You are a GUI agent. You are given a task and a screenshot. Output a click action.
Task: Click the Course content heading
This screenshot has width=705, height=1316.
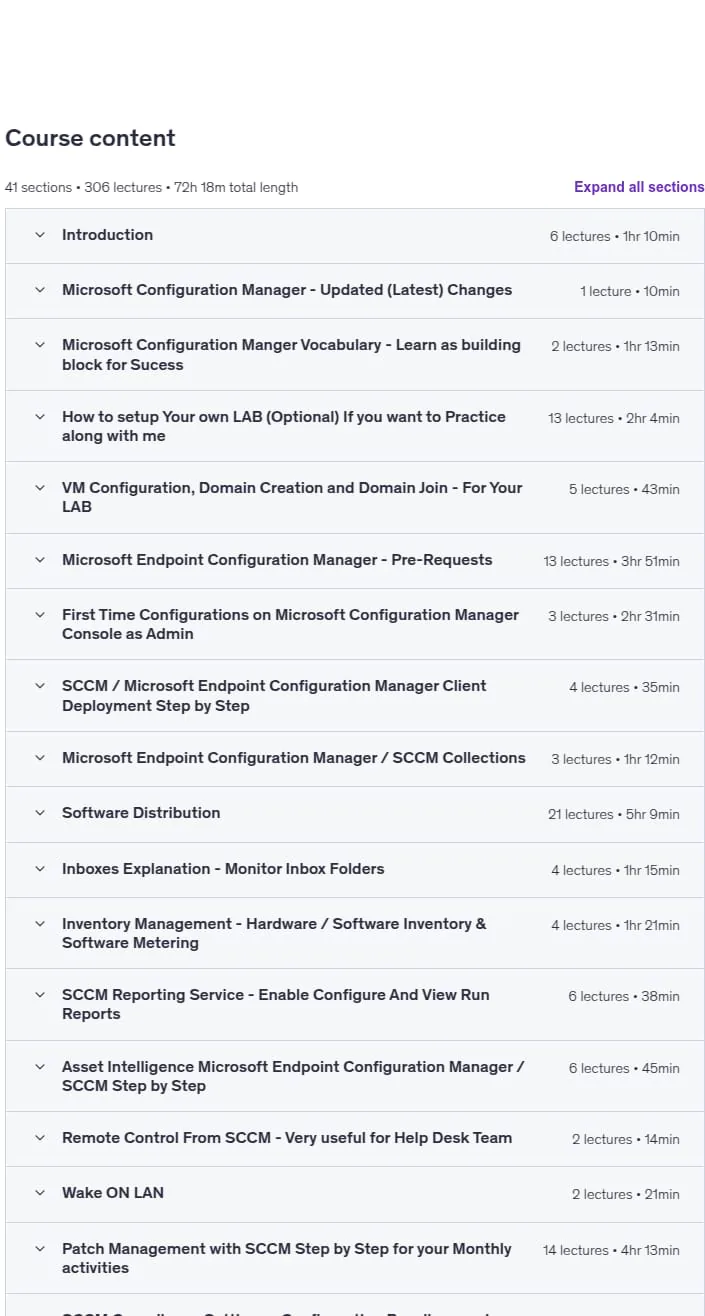[x=90, y=138]
